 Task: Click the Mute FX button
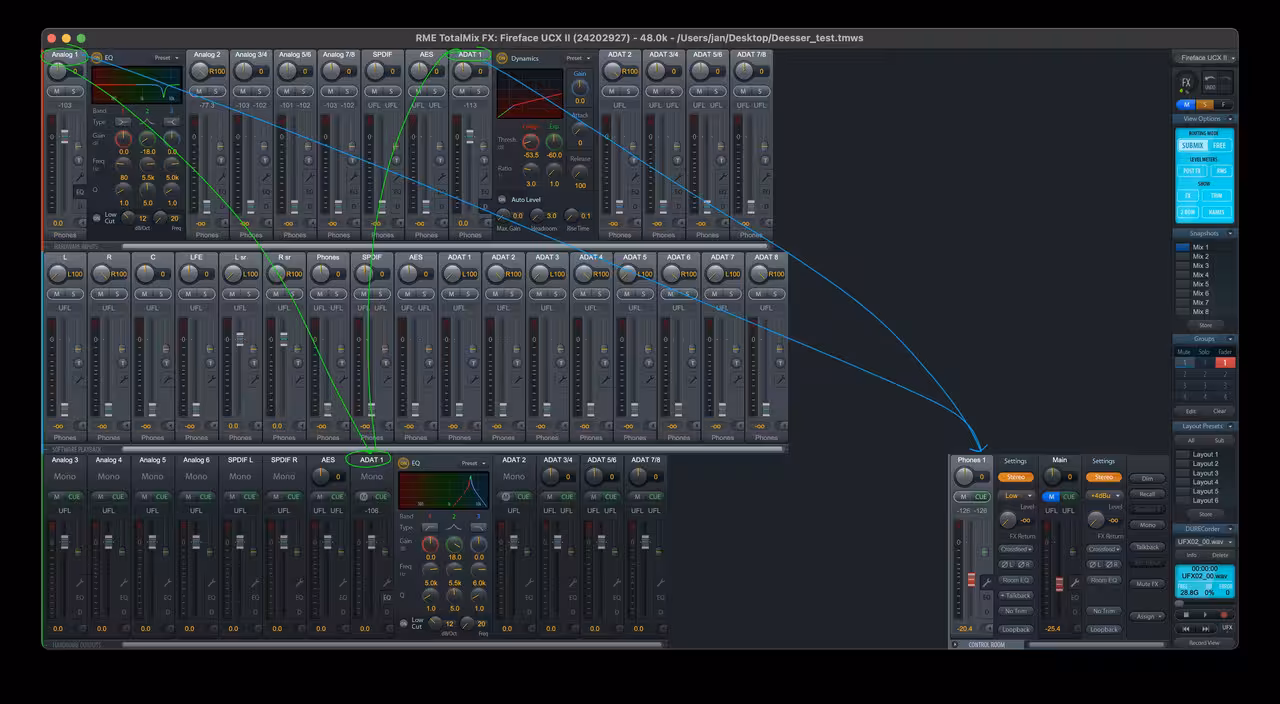tap(1147, 584)
